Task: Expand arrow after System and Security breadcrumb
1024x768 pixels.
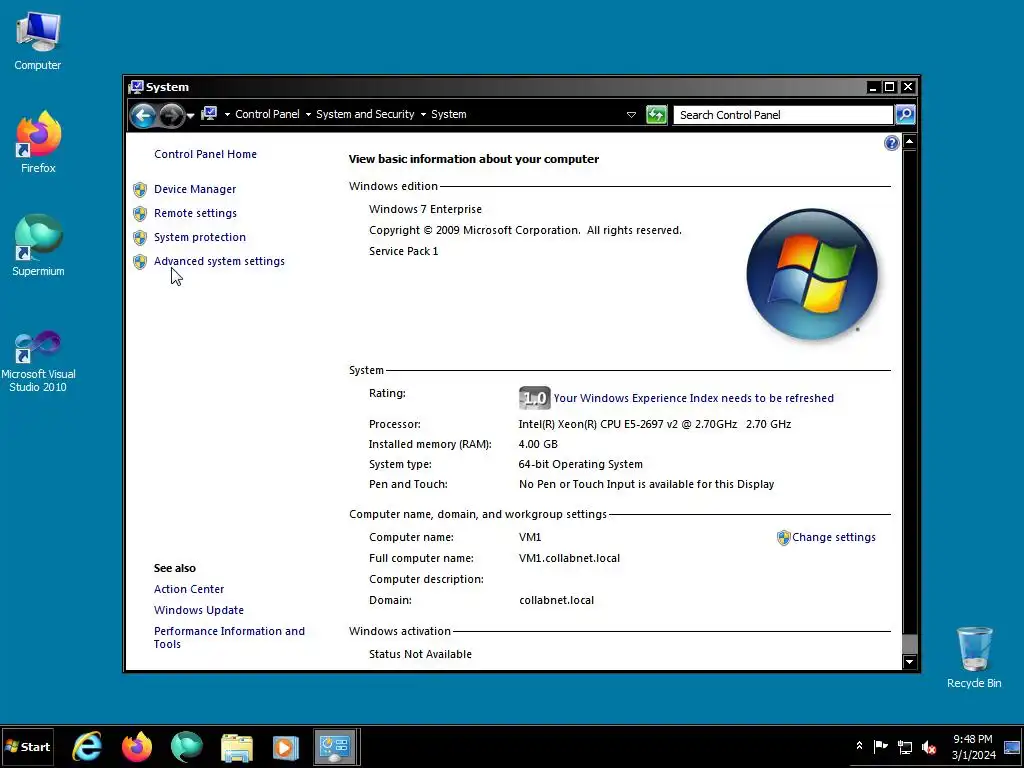Action: click(x=423, y=114)
